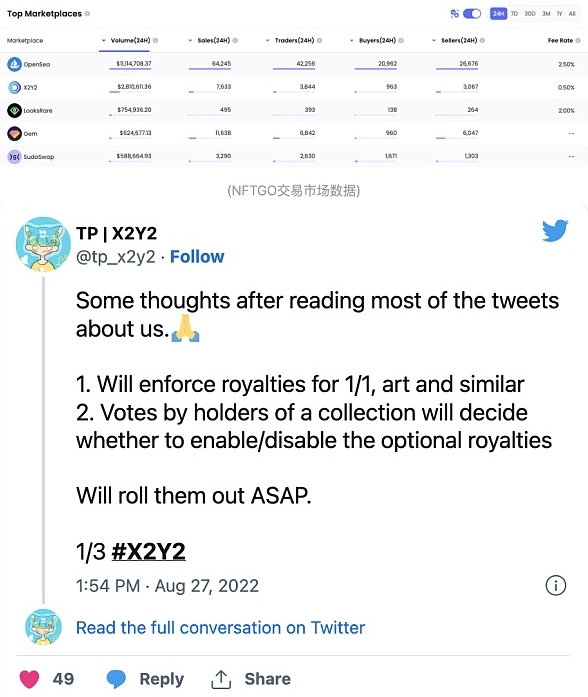Image resolution: width=588 pixels, height=697 pixels.
Task: Open the tweet info circle icon
Action: (556, 585)
